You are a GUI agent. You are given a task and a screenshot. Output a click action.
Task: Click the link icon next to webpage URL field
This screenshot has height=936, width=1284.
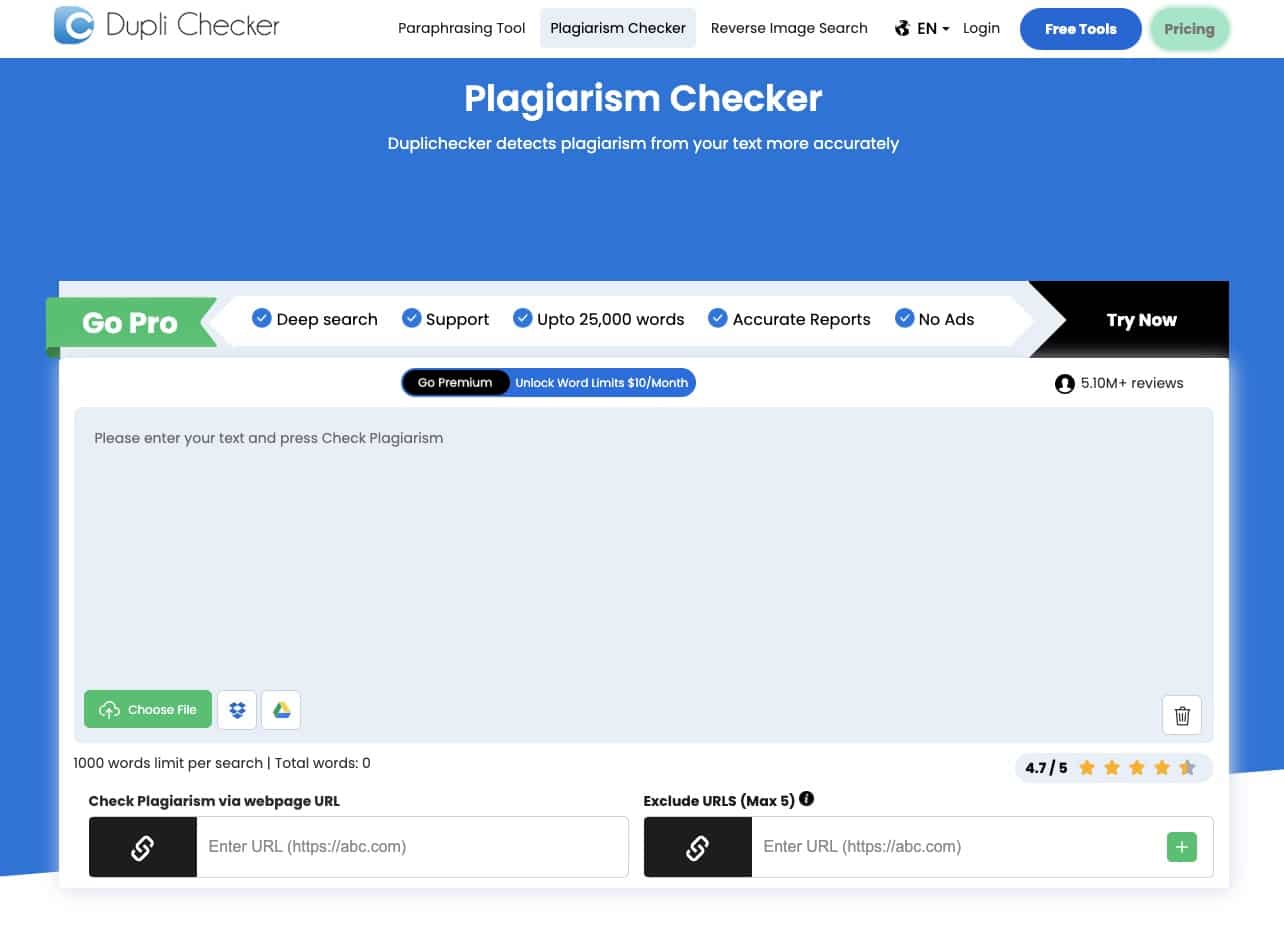(142, 846)
